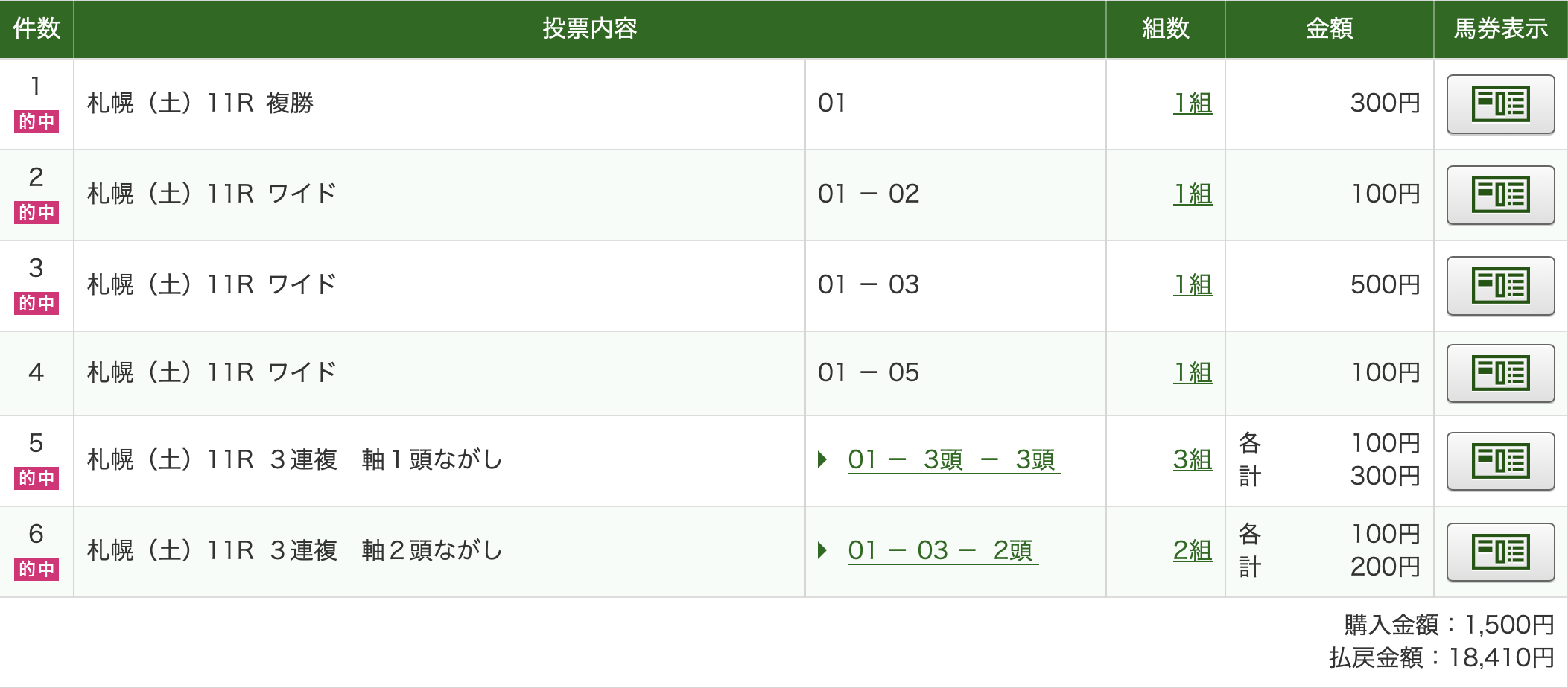Open the 3組 combinations link

[1193, 459]
